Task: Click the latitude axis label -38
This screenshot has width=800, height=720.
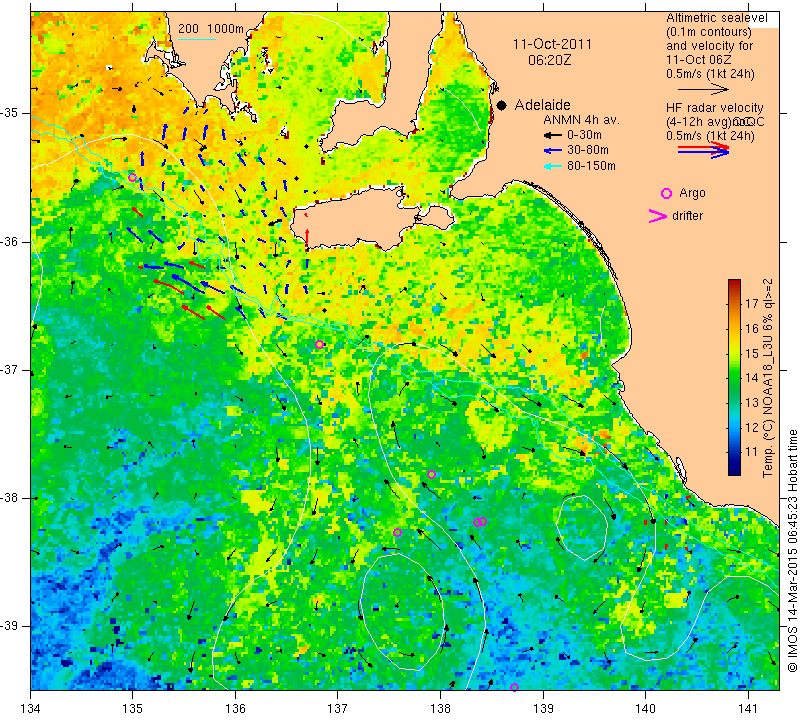Action: pos(9,498)
